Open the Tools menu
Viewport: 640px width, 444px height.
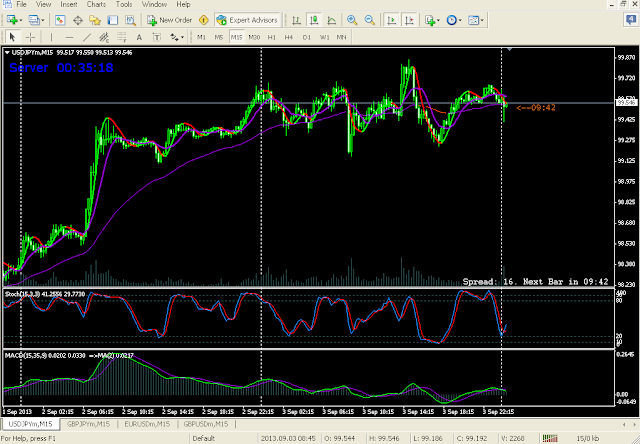point(124,4)
